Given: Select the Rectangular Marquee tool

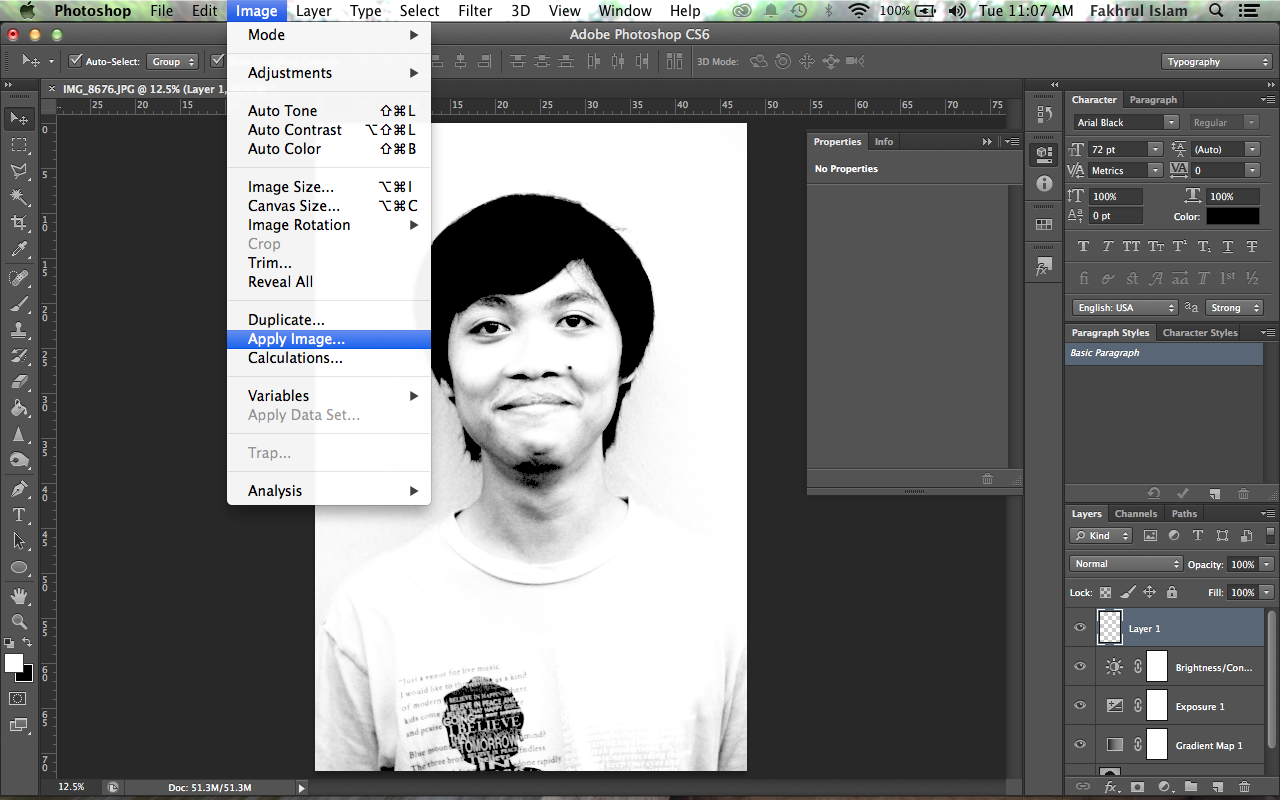Looking at the screenshot, I should coord(19,145).
